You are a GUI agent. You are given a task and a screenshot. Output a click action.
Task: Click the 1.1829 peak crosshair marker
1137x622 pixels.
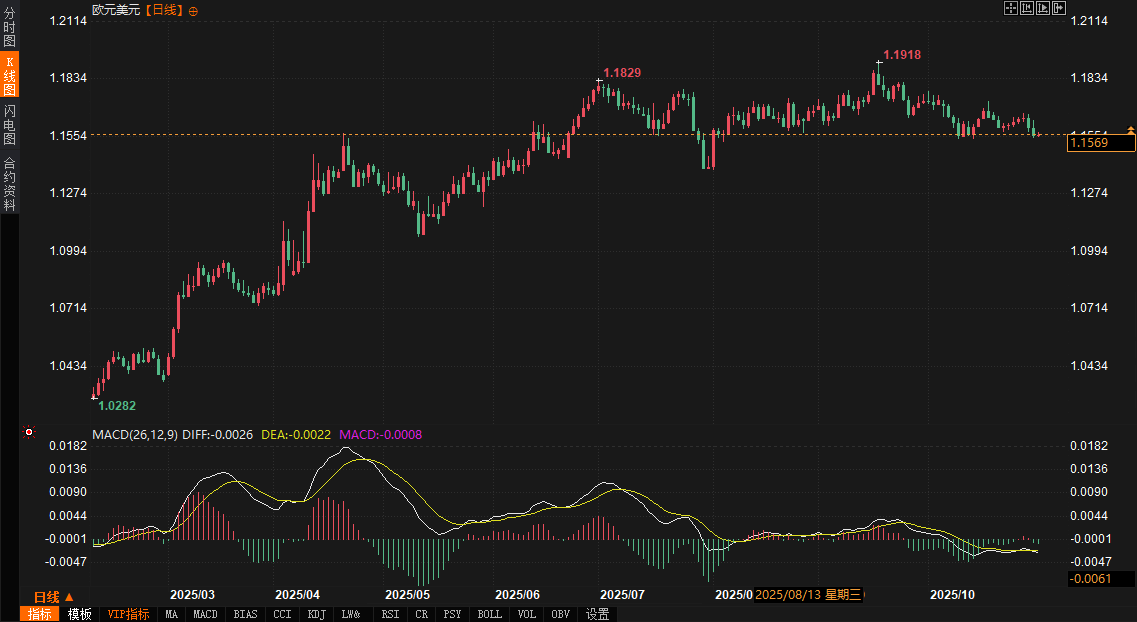point(598,79)
